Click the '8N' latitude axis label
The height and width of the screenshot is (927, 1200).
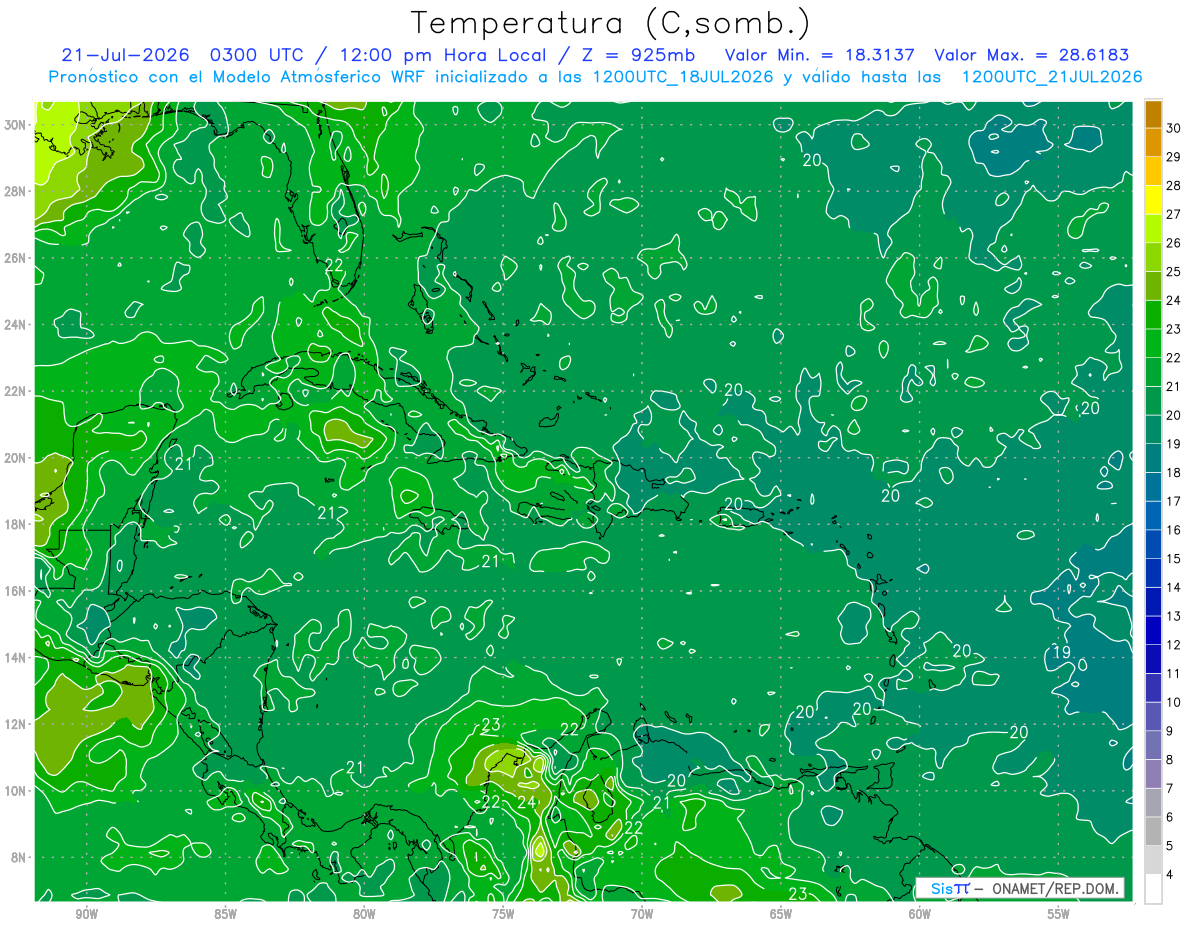(x=19, y=857)
